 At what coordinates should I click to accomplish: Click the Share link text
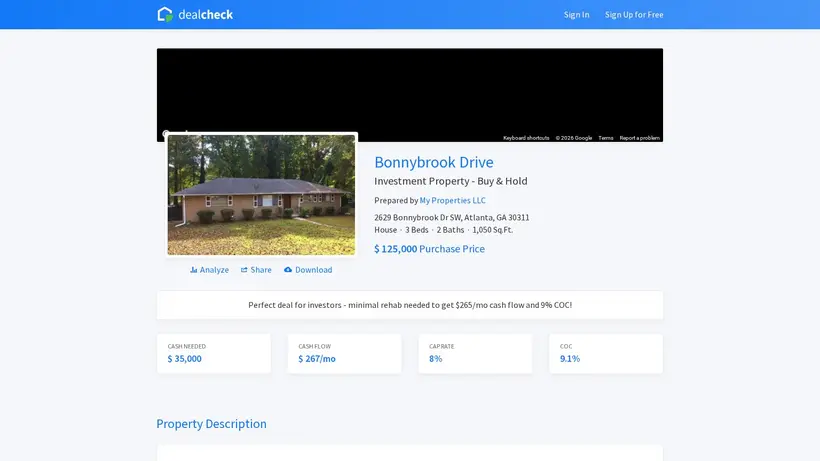tap(261, 270)
